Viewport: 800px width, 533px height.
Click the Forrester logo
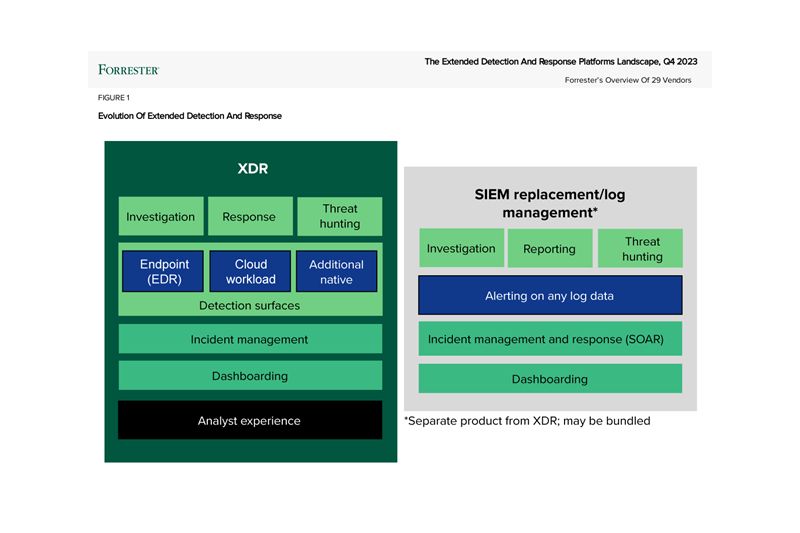[128, 69]
